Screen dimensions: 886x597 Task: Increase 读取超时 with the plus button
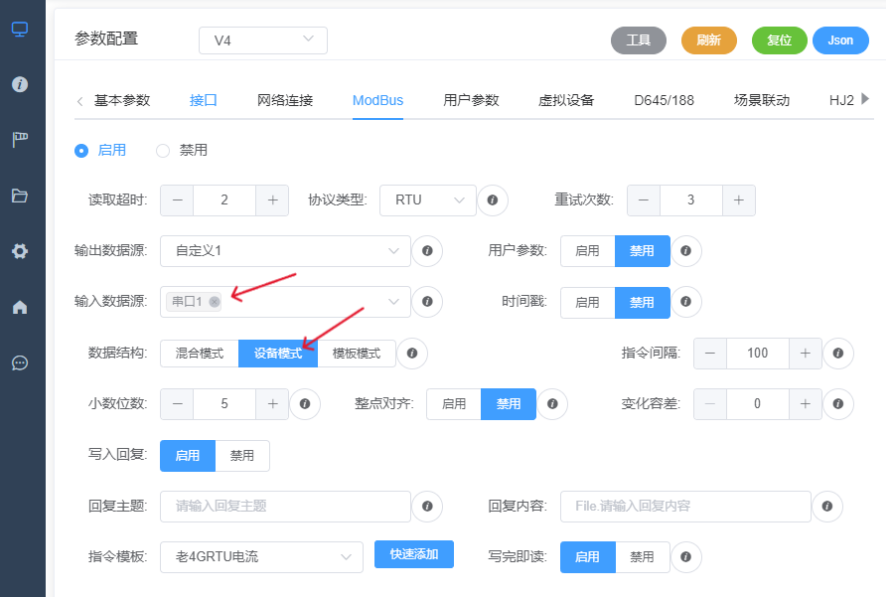click(x=272, y=200)
